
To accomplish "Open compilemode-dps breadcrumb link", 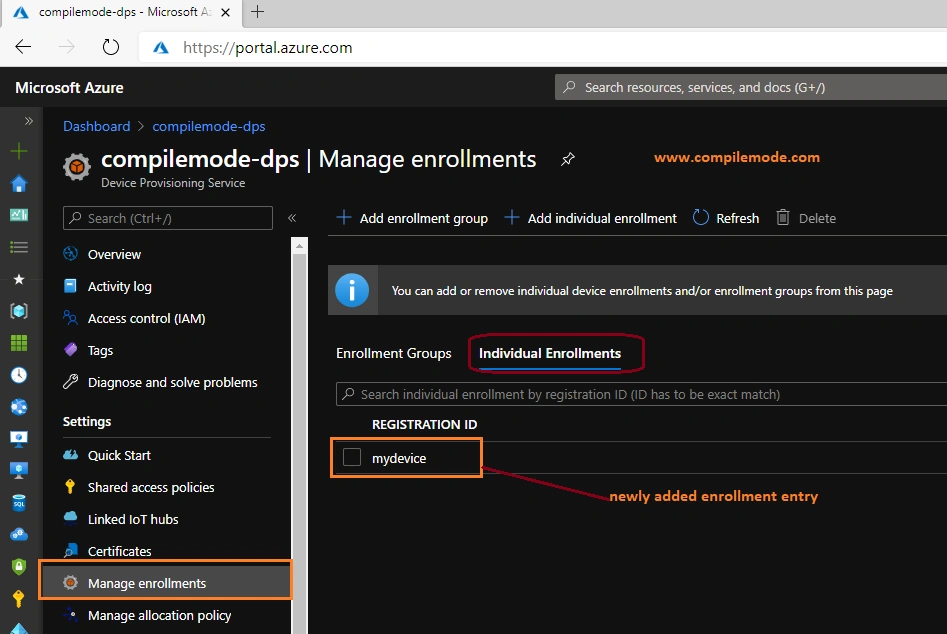I will pyautogui.click(x=208, y=126).
